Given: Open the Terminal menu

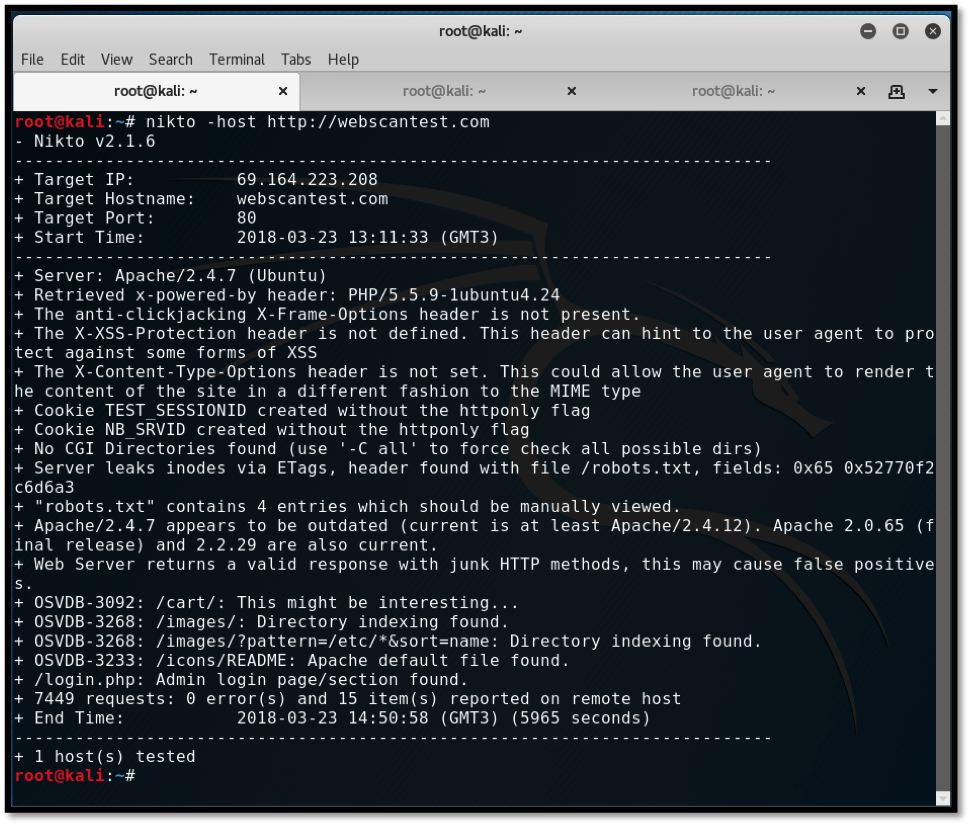Looking at the screenshot, I should point(237,60).
